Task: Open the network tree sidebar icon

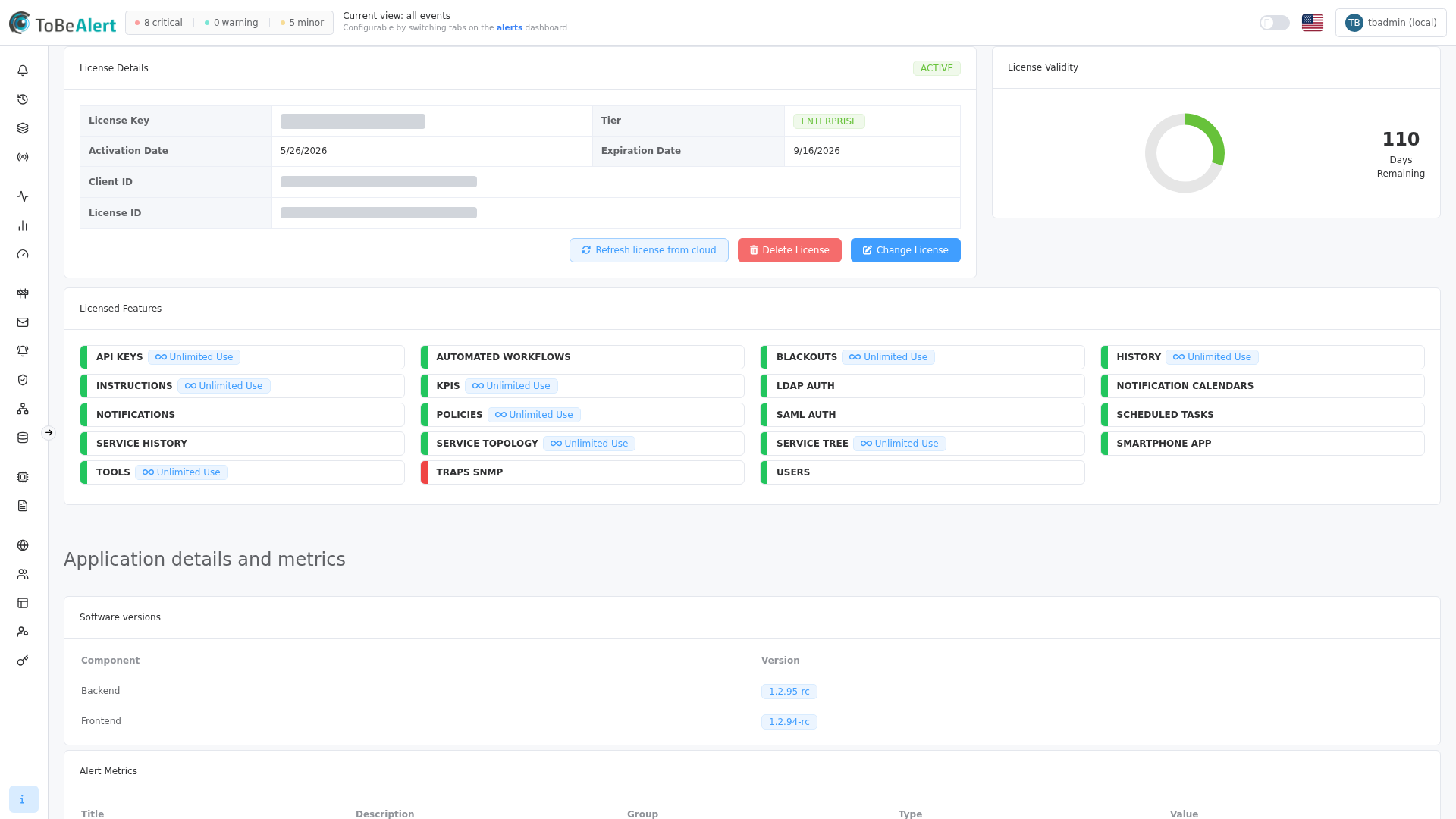Action: coord(23,409)
